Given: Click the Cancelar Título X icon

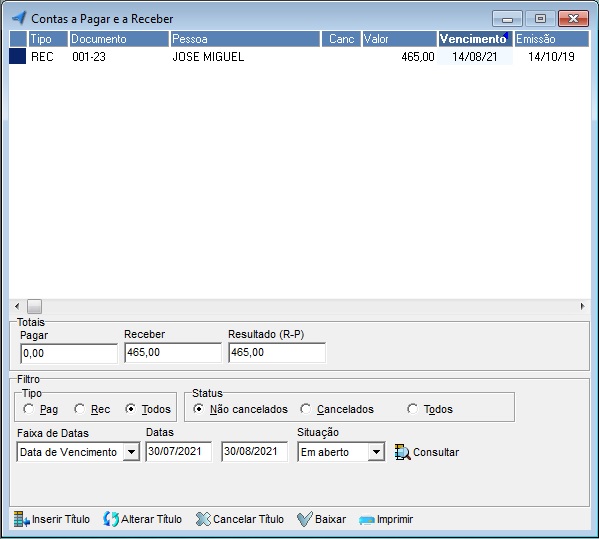Looking at the screenshot, I should [203, 519].
